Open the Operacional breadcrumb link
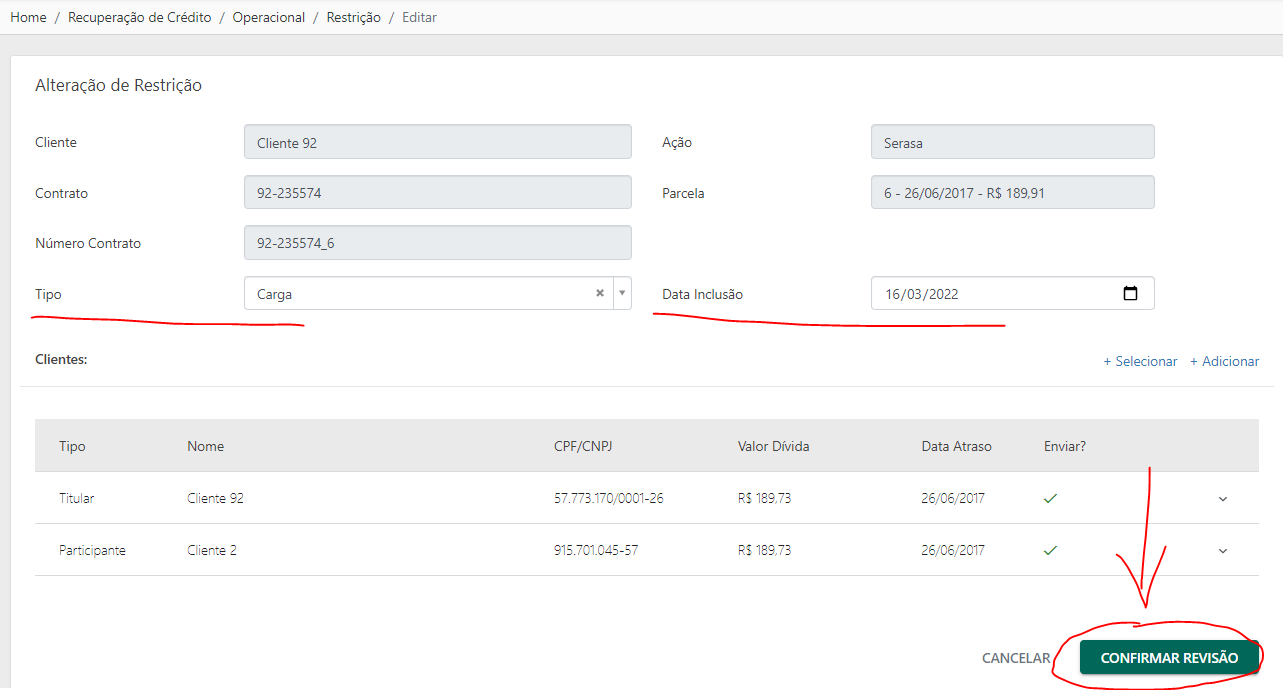Image resolution: width=1283 pixels, height=690 pixels. [269, 17]
